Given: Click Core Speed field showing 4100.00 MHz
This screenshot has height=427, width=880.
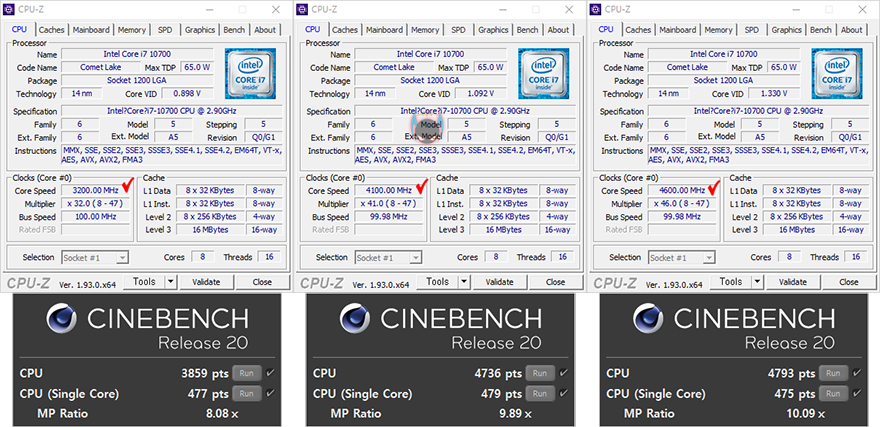Looking at the screenshot, I should click(x=389, y=190).
